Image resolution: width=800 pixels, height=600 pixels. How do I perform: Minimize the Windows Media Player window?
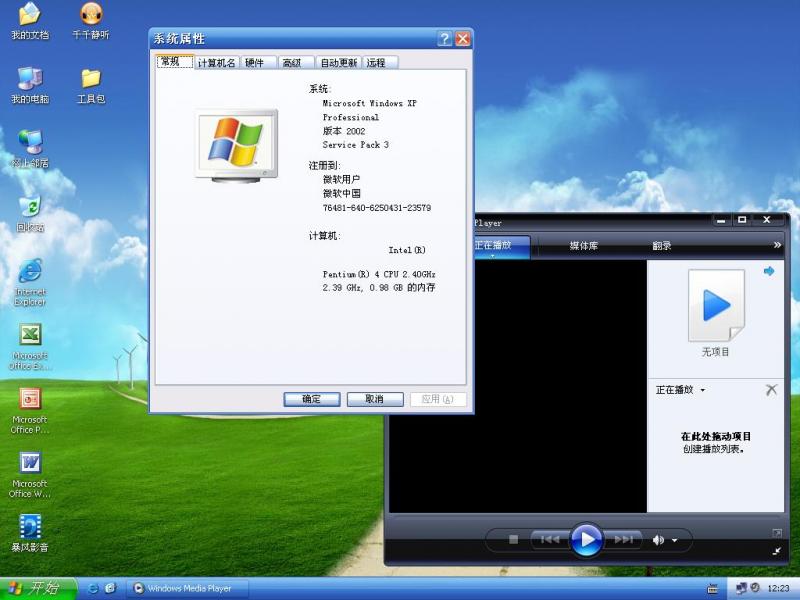(x=721, y=220)
